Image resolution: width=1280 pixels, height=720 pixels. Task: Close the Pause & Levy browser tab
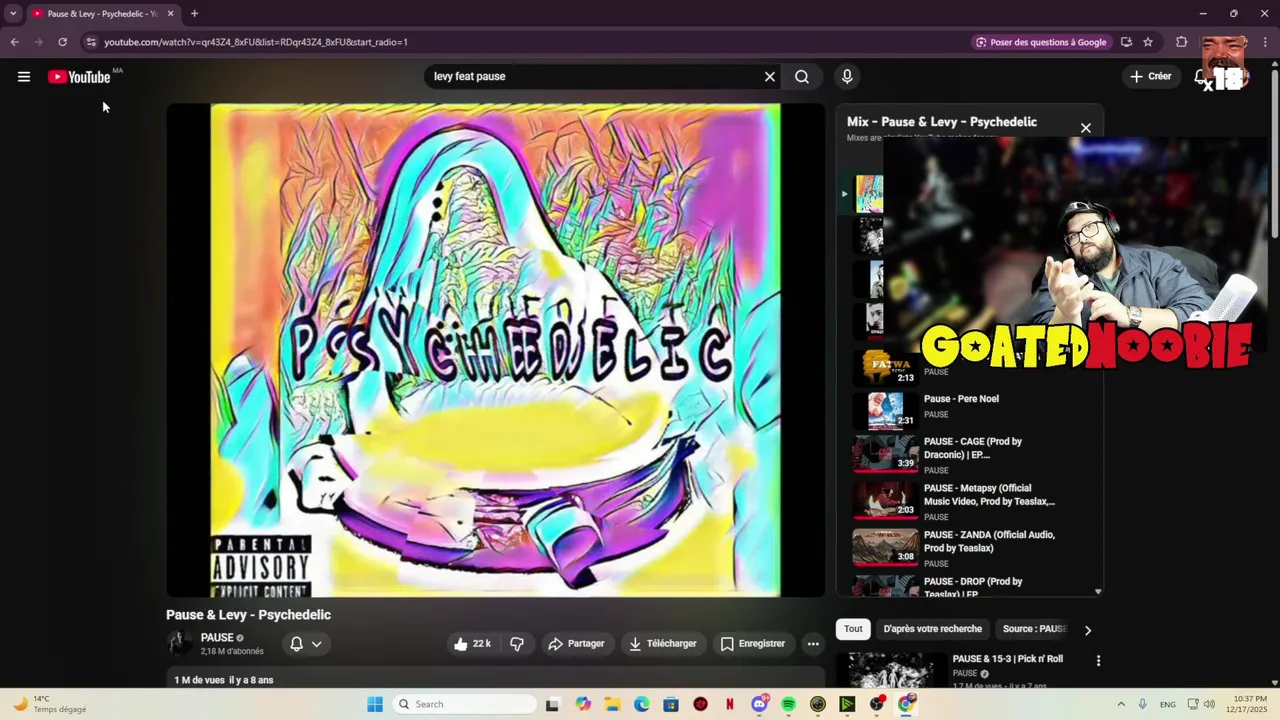pyautogui.click(x=170, y=13)
